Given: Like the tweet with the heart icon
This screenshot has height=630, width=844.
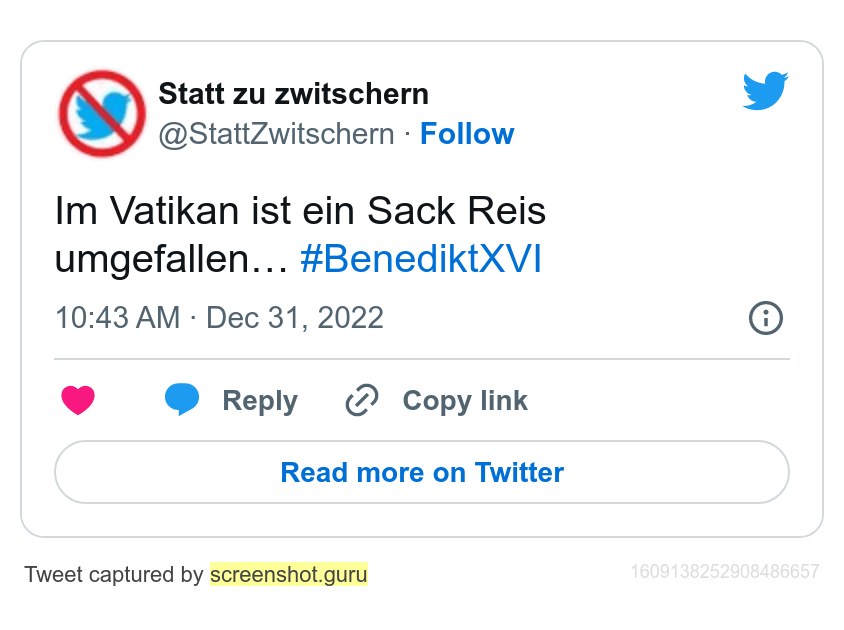Looking at the screenshot, I should click(x=78, y=401).
